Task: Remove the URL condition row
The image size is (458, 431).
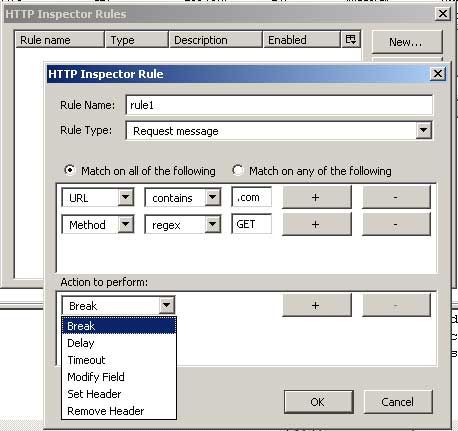Action: point(396,197)
